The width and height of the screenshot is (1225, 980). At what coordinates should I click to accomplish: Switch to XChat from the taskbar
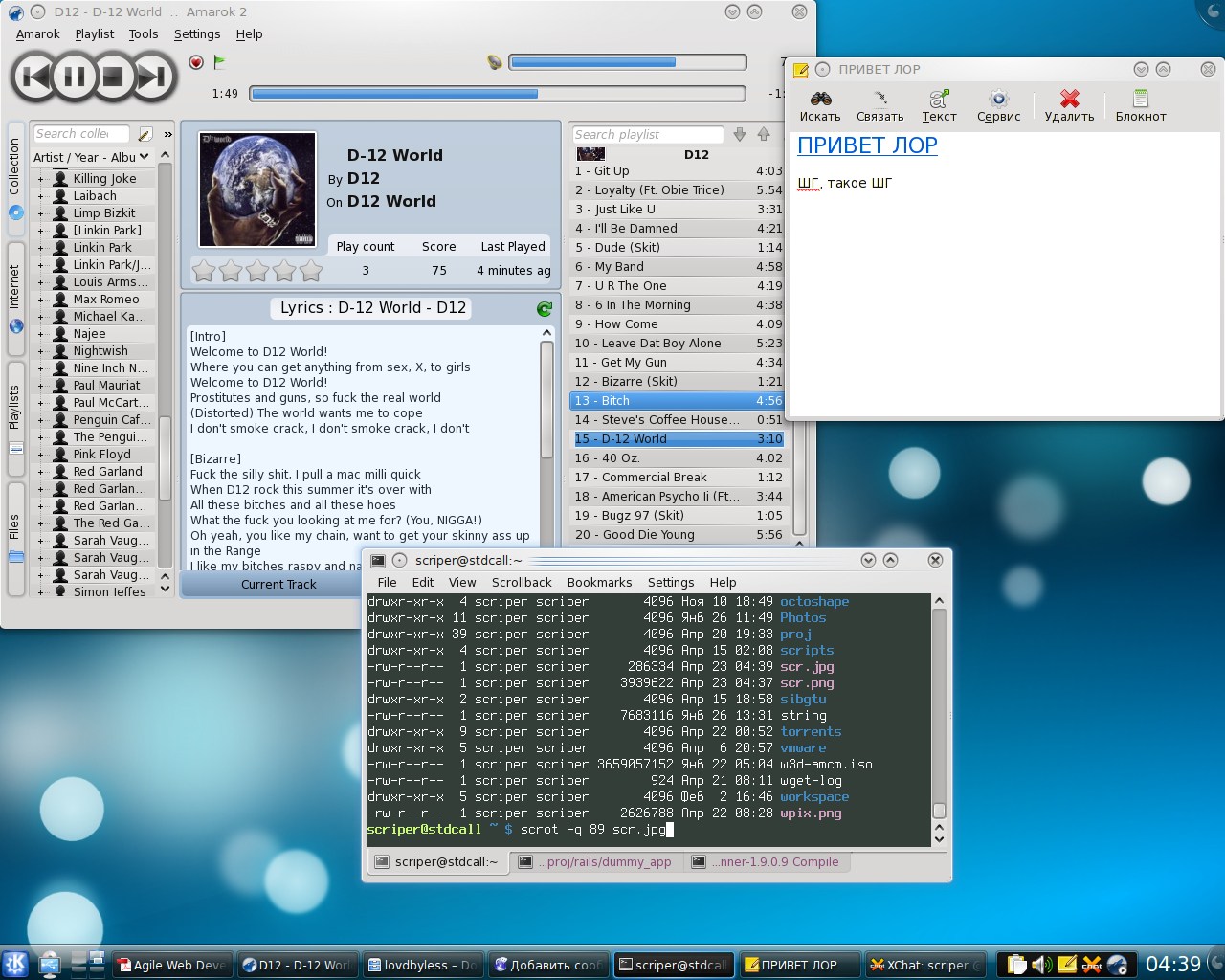[x=927, y=965]
